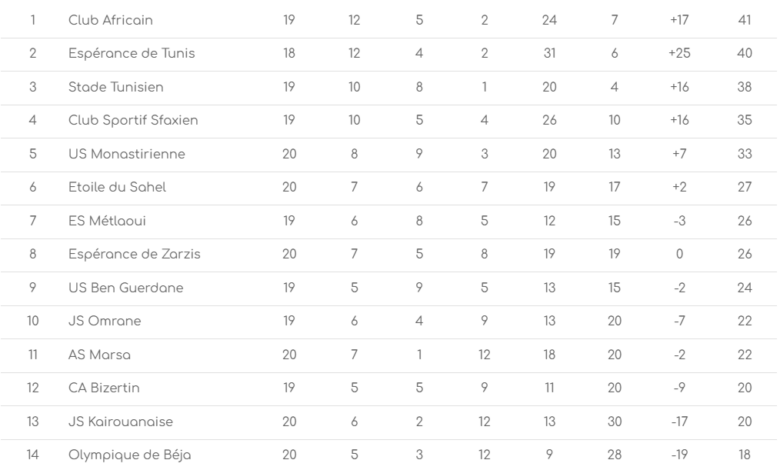The height and width of the screenshot is (470, 780).
Task: Open the JS Omrane team link
Action: (x=105, y=321)
